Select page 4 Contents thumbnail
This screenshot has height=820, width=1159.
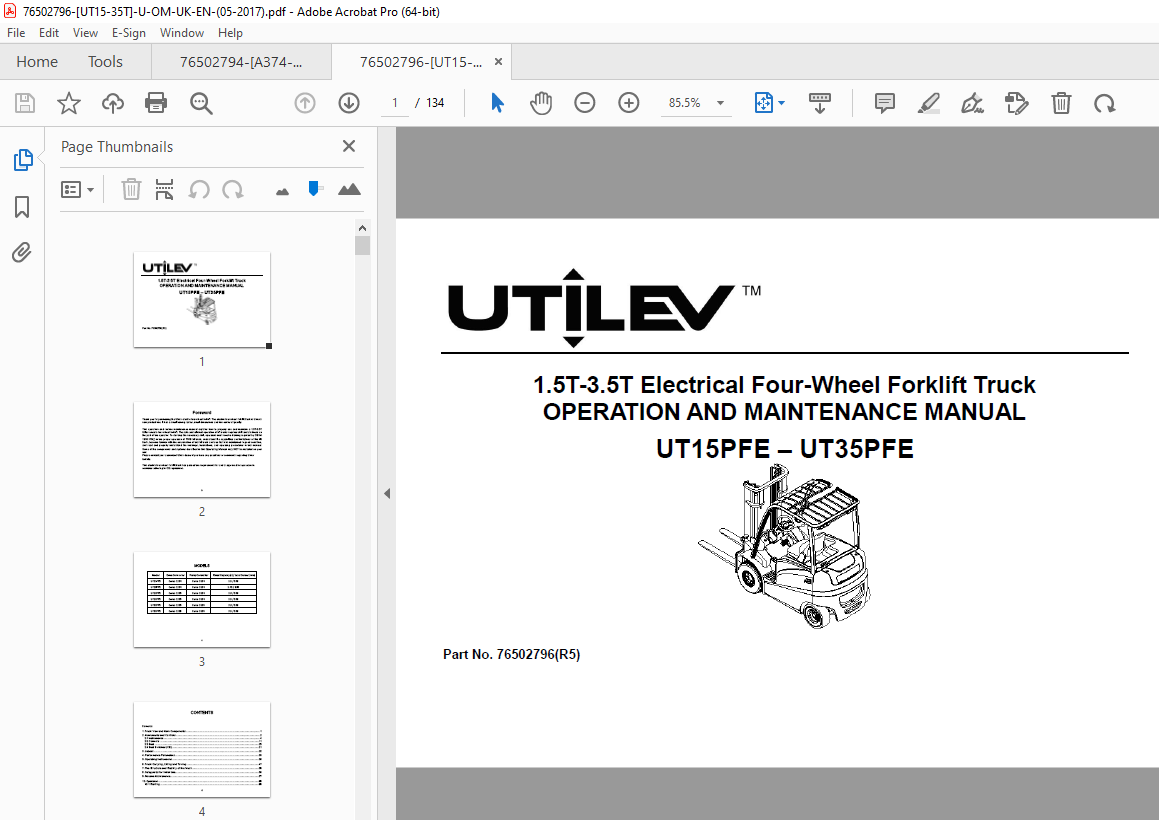point(202,750)
